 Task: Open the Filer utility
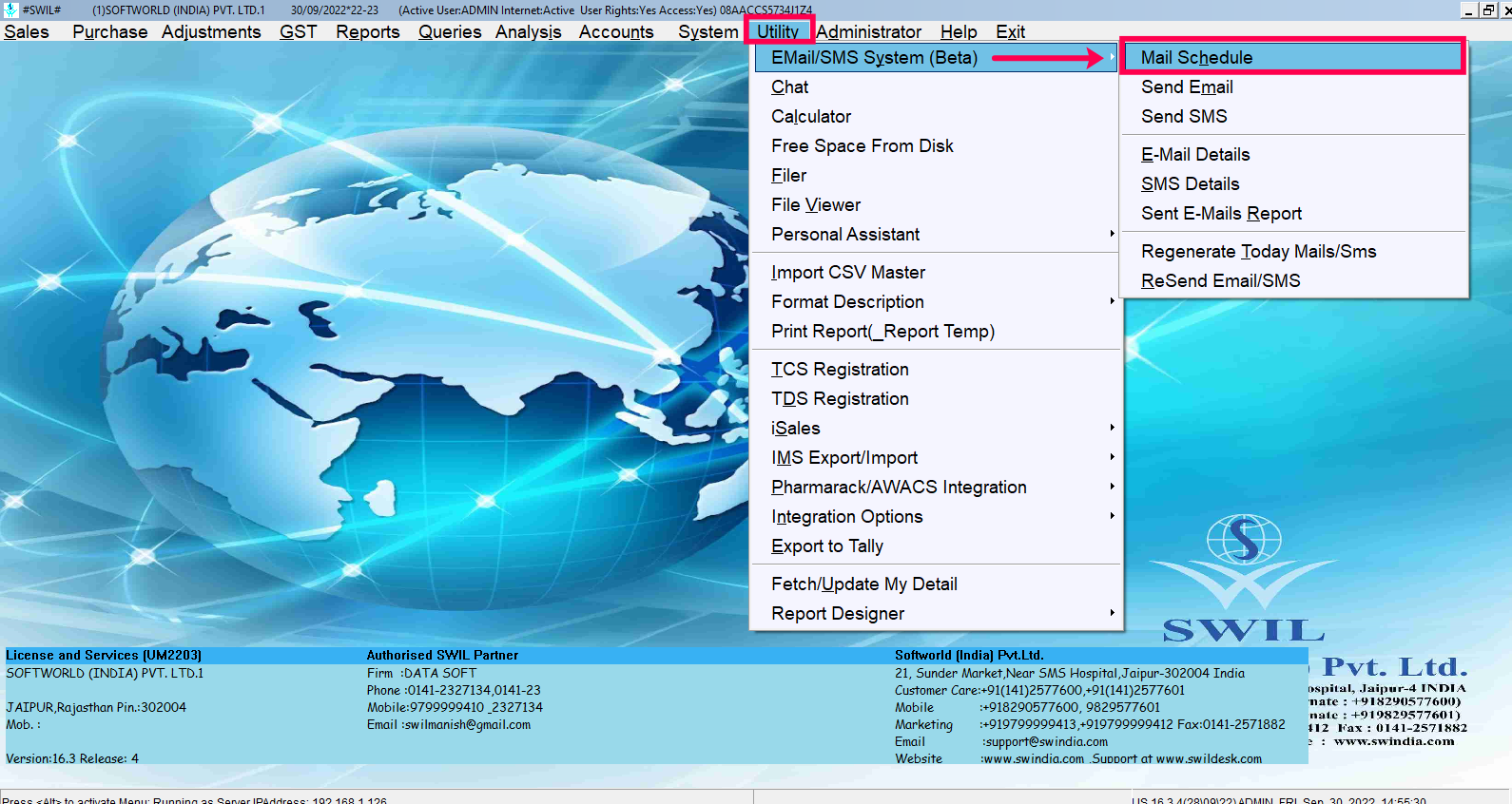[x=936, y=175]
